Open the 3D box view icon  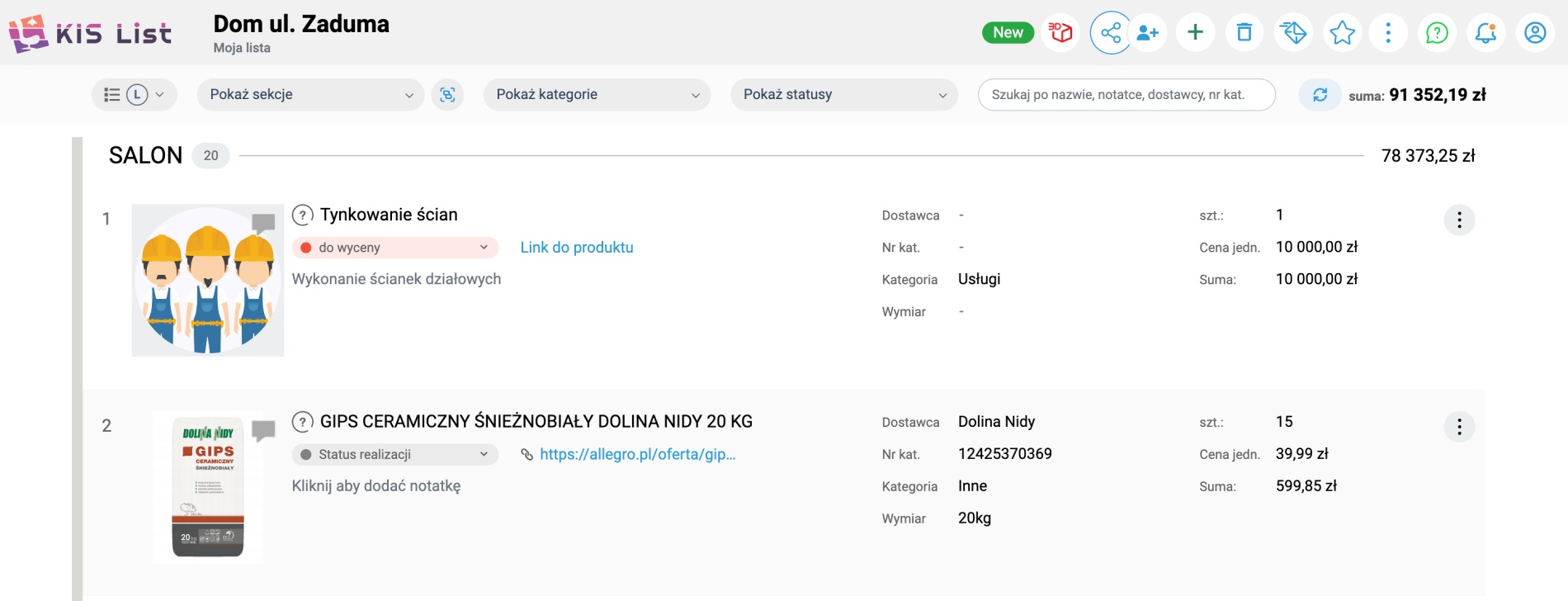coord(1060,33)
